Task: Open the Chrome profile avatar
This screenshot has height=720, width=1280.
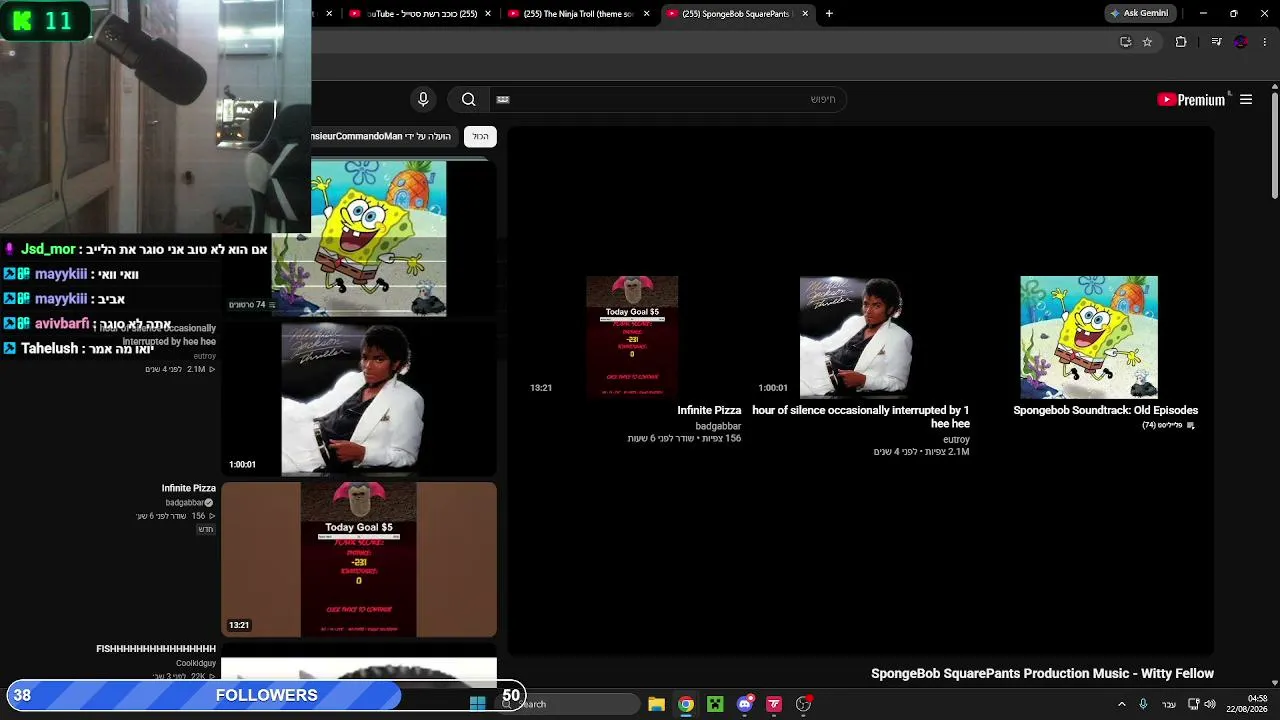Action: (x=1241, y=42)
